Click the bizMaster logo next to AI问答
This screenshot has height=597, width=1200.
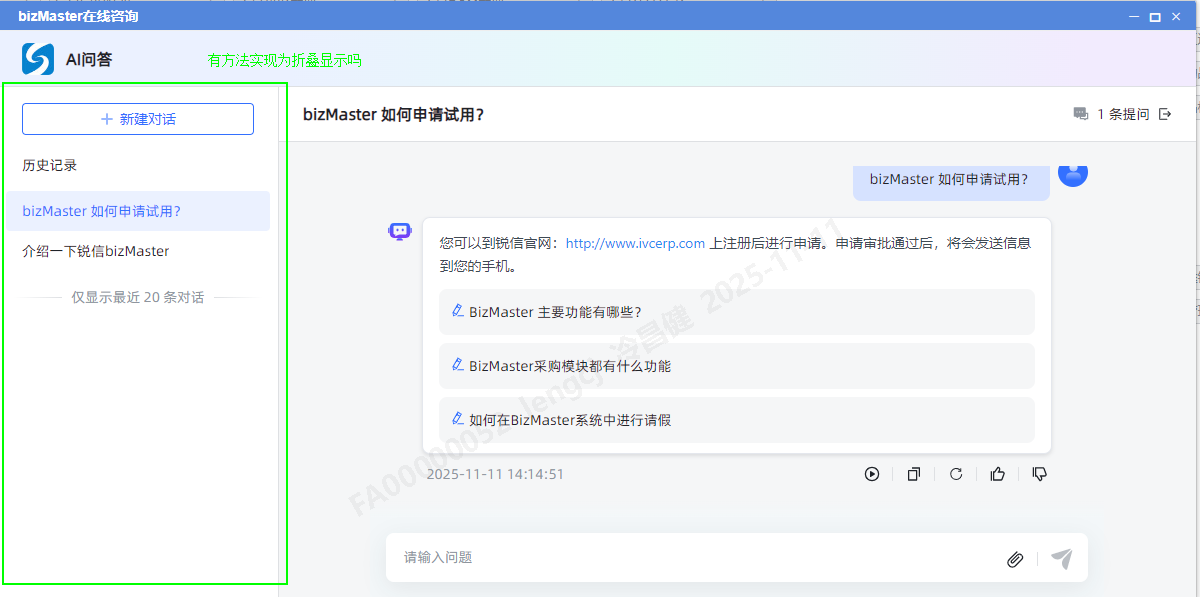(38, 59)
